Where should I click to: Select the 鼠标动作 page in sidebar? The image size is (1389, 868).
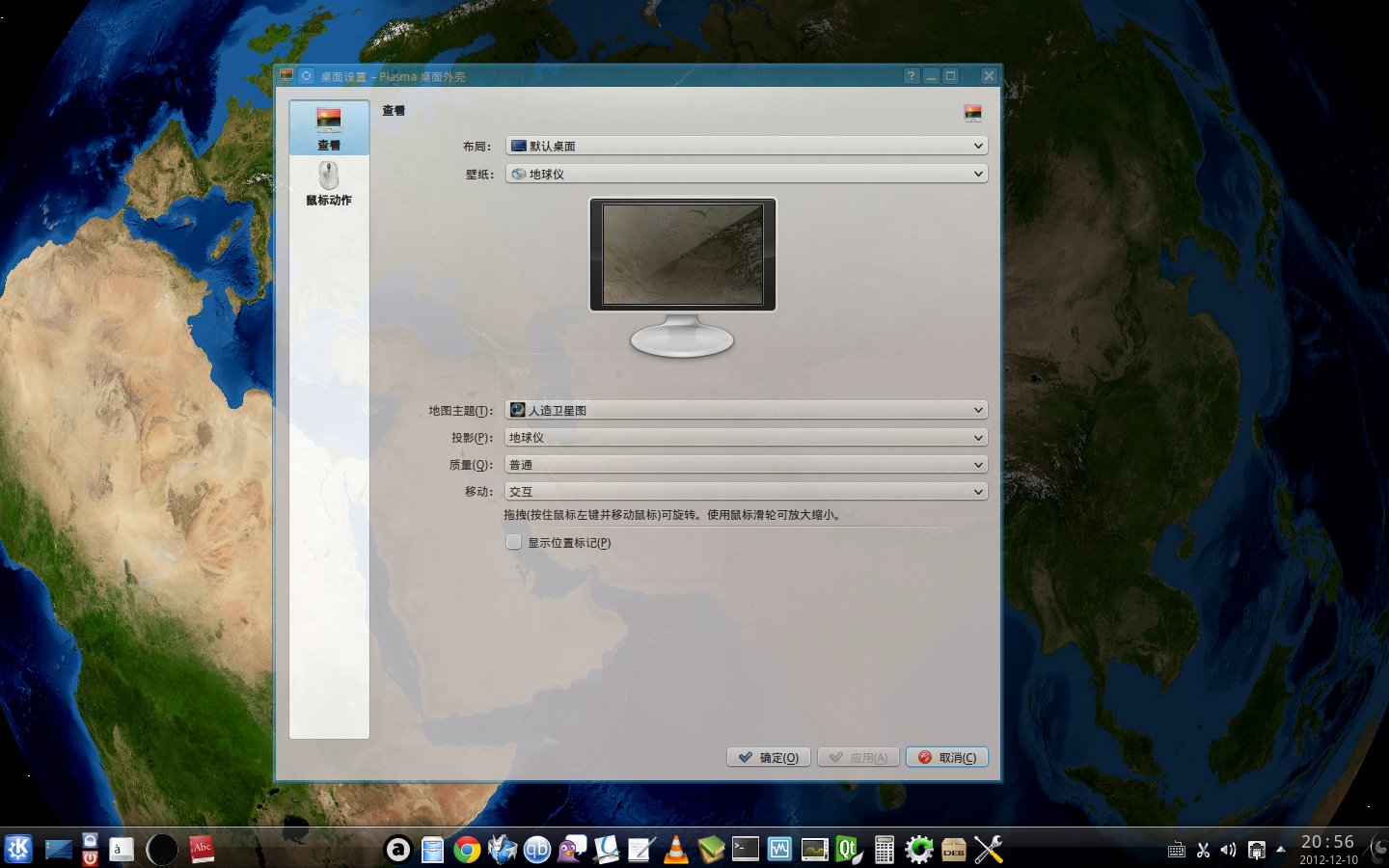(x=329, y=183)
